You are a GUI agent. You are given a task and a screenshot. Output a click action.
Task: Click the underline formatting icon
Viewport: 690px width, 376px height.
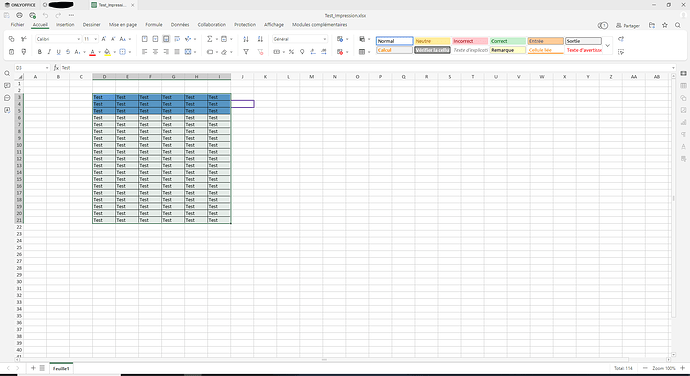[x=59, y=52]
